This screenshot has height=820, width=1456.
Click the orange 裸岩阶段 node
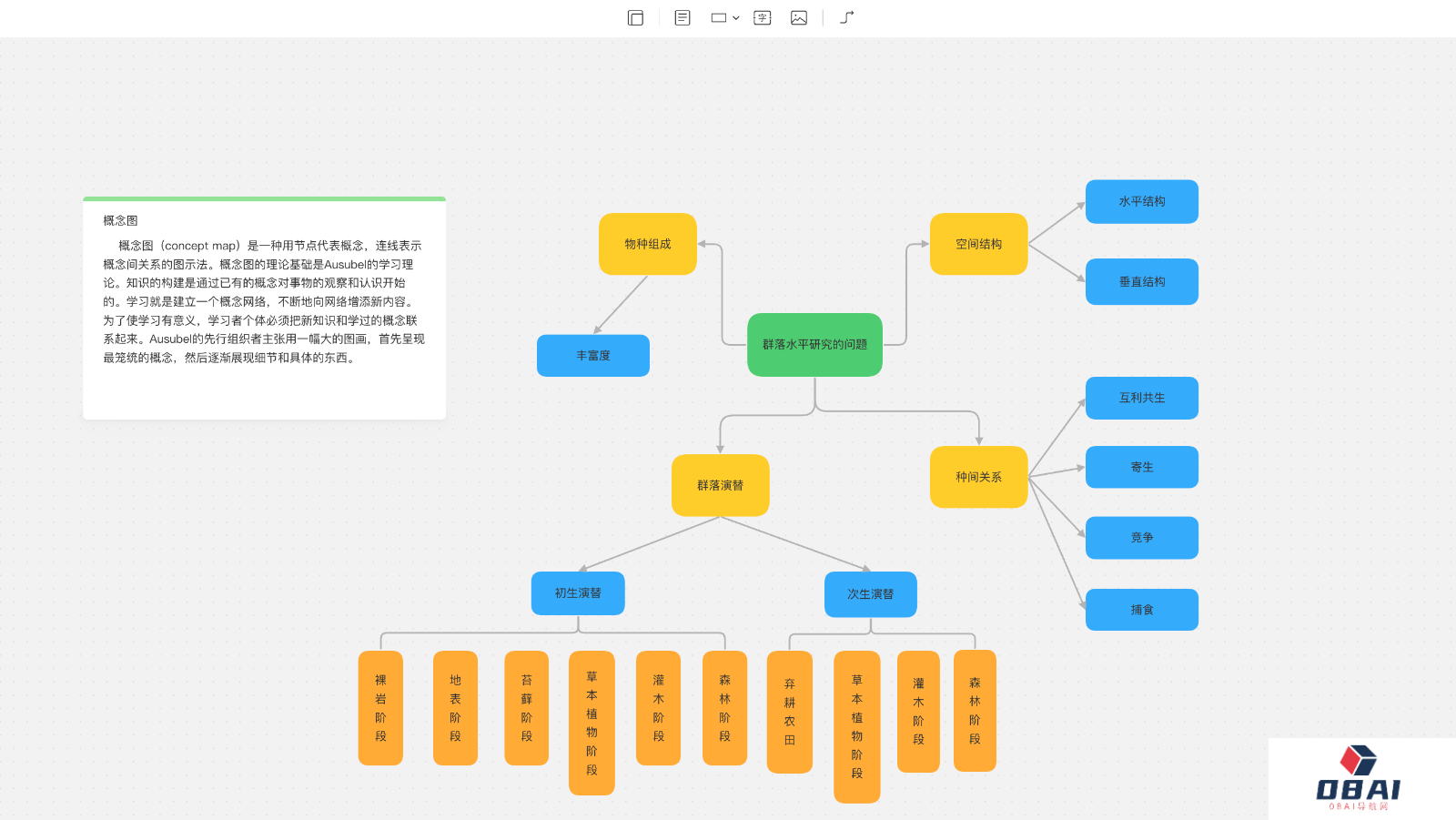click(x=380, y=708)
